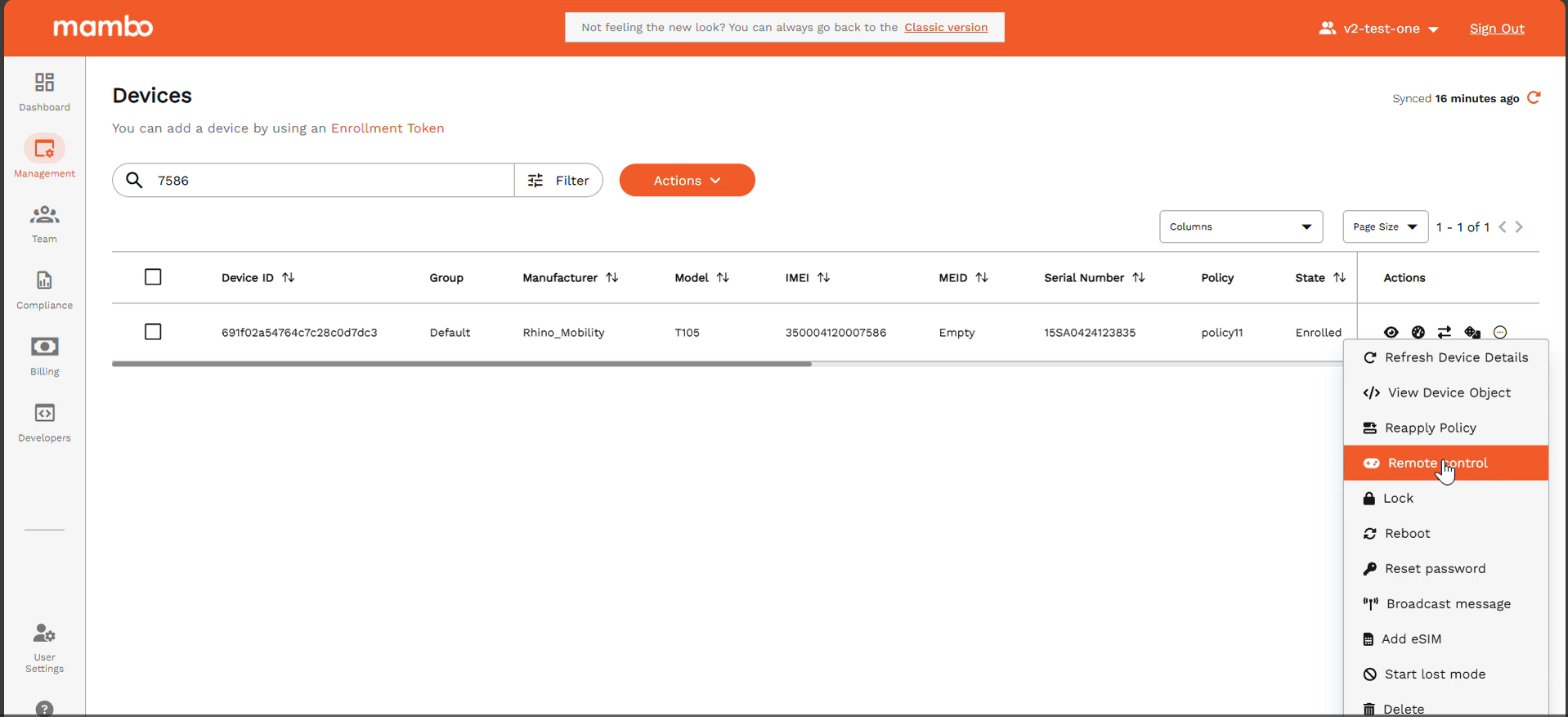Click the transfer arrows icon in device row
Image resolution: width=1568 pixels, height=717 pixels.
point(1445,332)
